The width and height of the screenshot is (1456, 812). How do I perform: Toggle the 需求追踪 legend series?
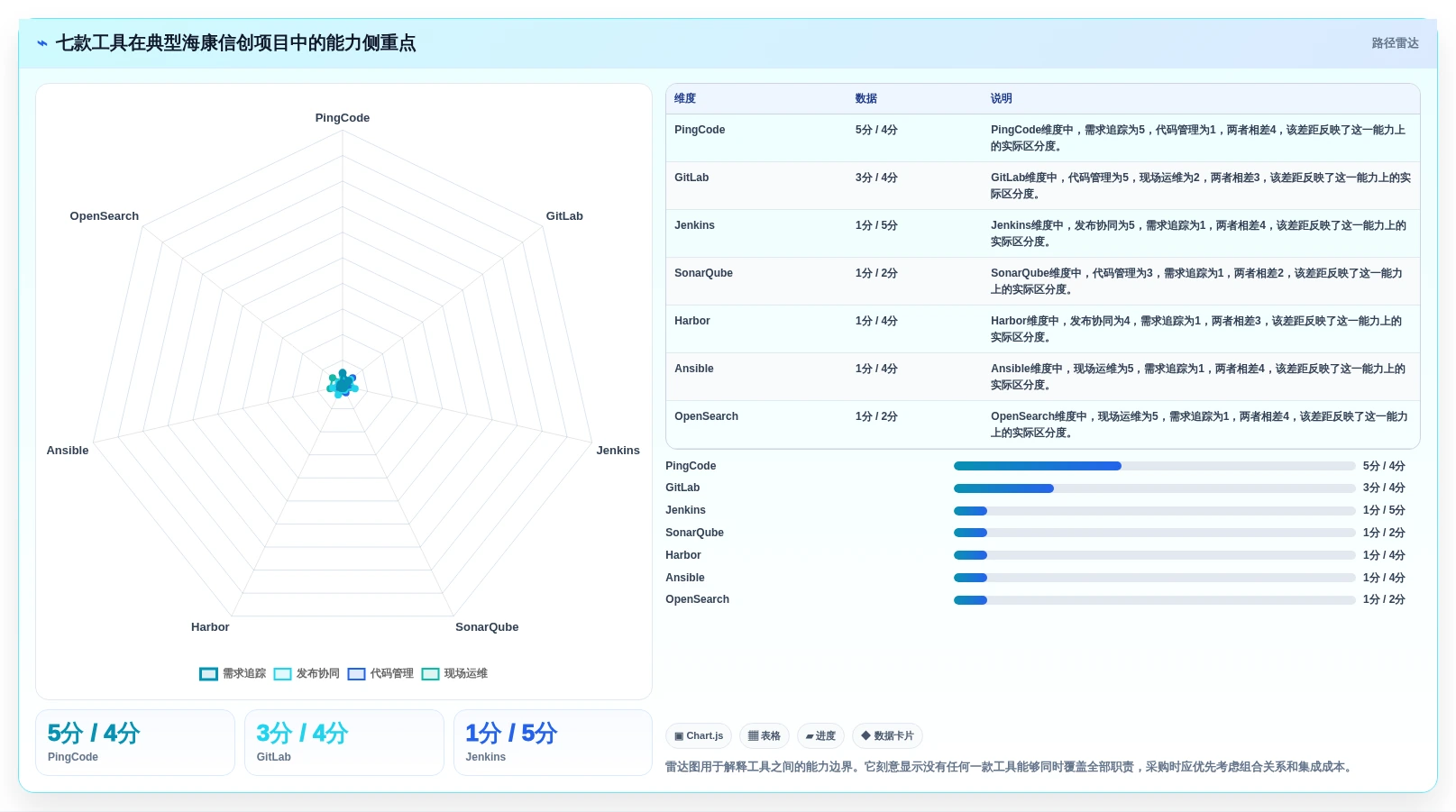233,673
